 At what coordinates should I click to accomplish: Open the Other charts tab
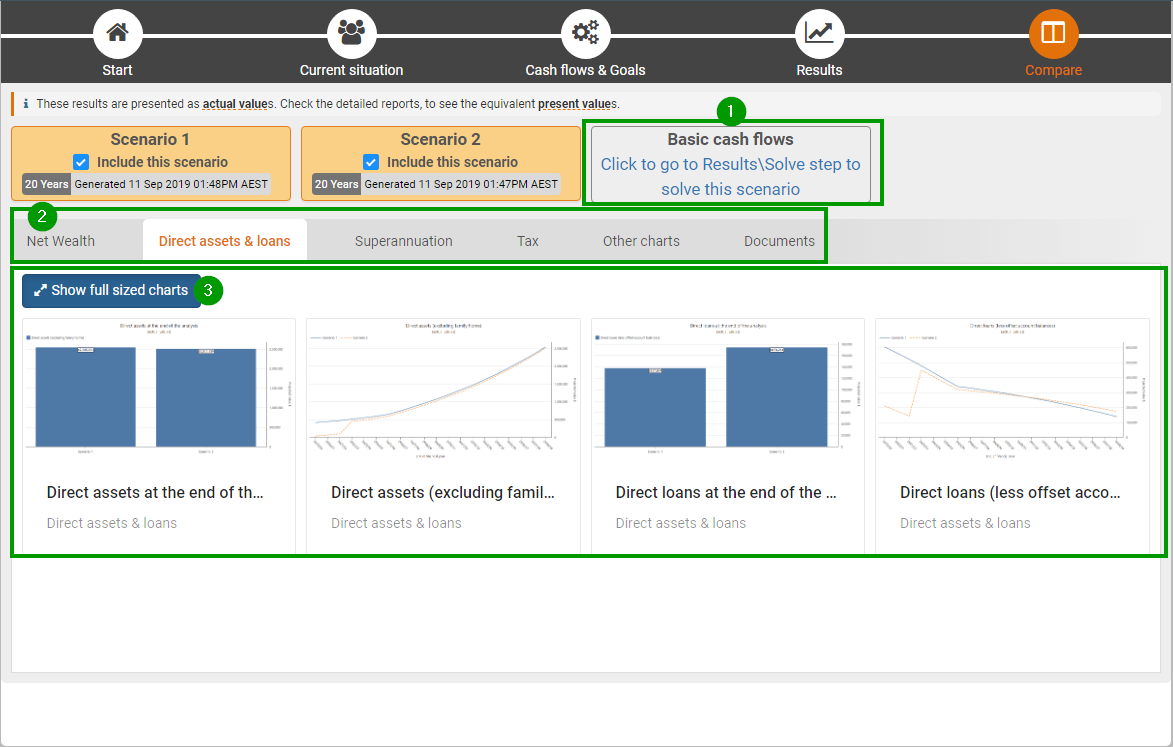click(x=641, y=241)
